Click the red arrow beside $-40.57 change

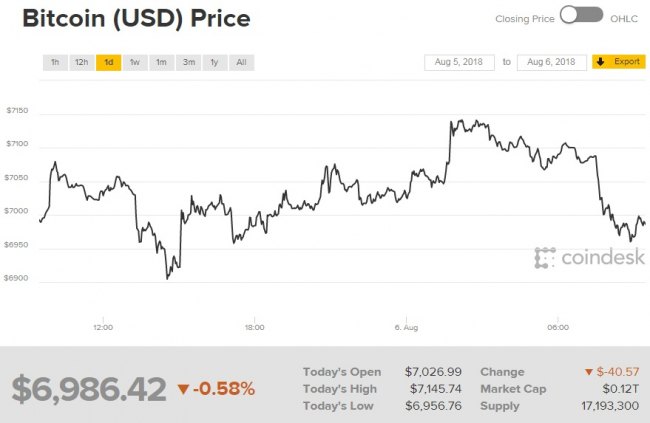(x=587, y=372)
